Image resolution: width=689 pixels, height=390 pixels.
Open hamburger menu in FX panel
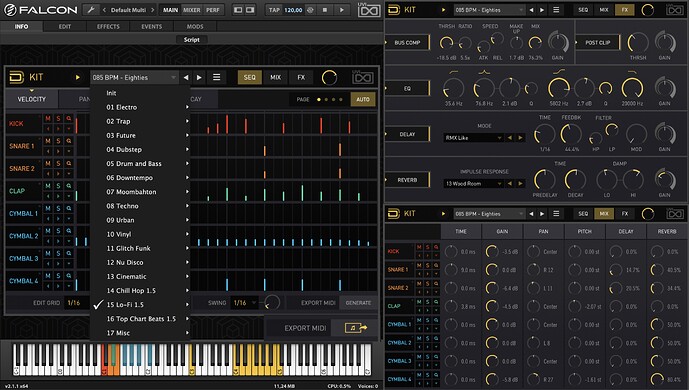(x=556, y=10)
